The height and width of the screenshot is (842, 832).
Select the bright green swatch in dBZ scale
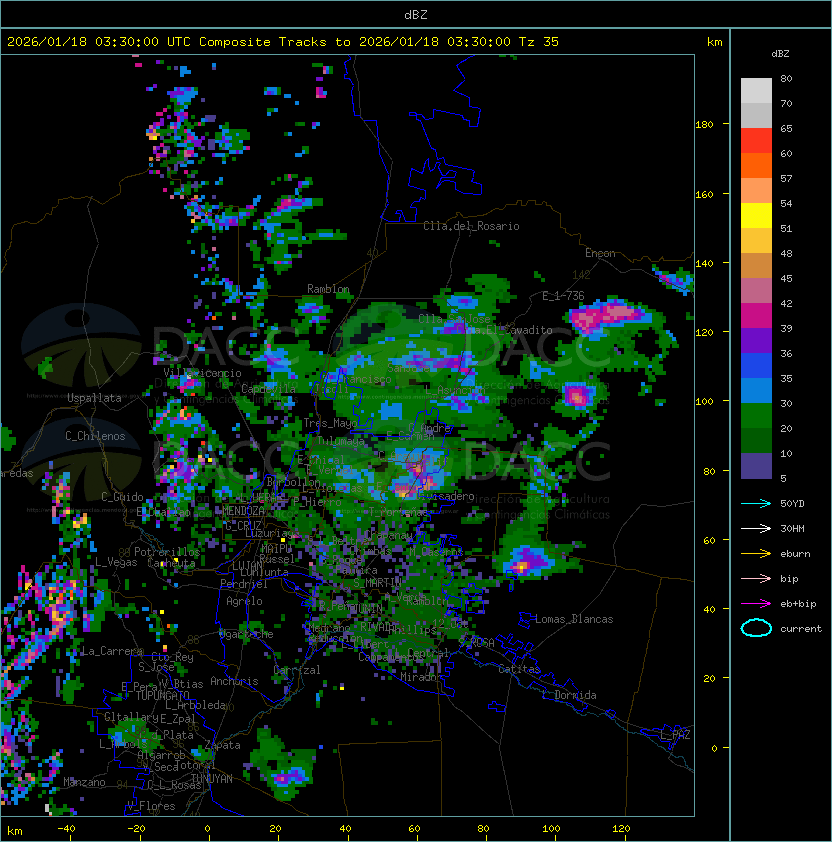[x=756, y=416]
